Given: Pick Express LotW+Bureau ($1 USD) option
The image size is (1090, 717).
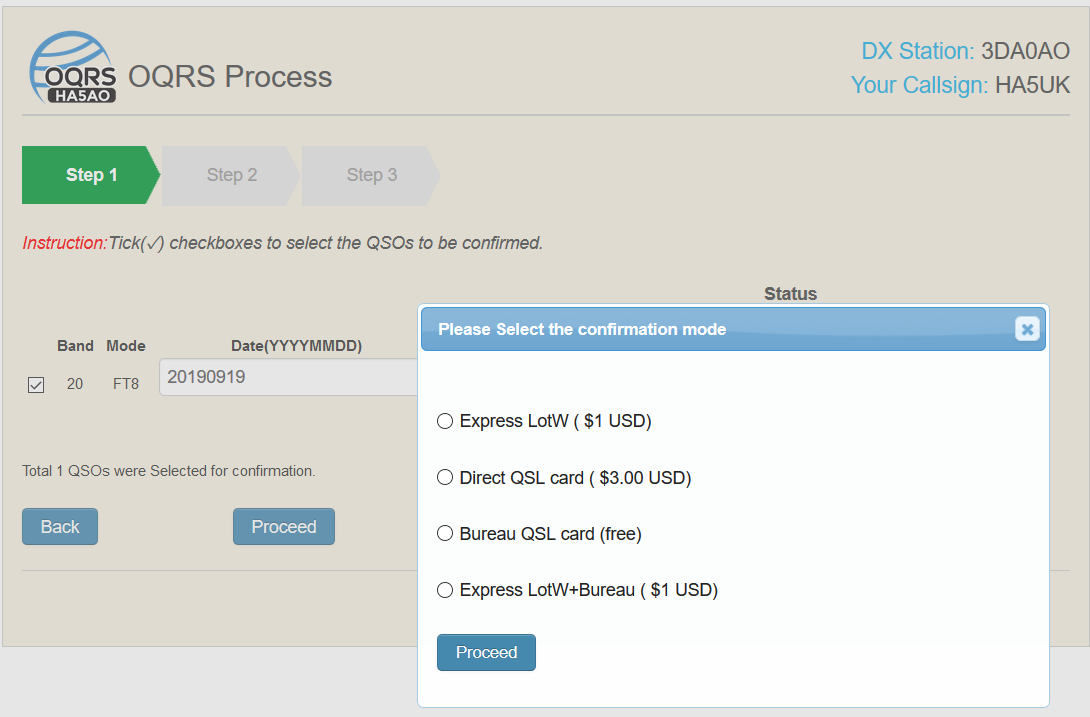Looking at the screenshot, I should [445, 590].
